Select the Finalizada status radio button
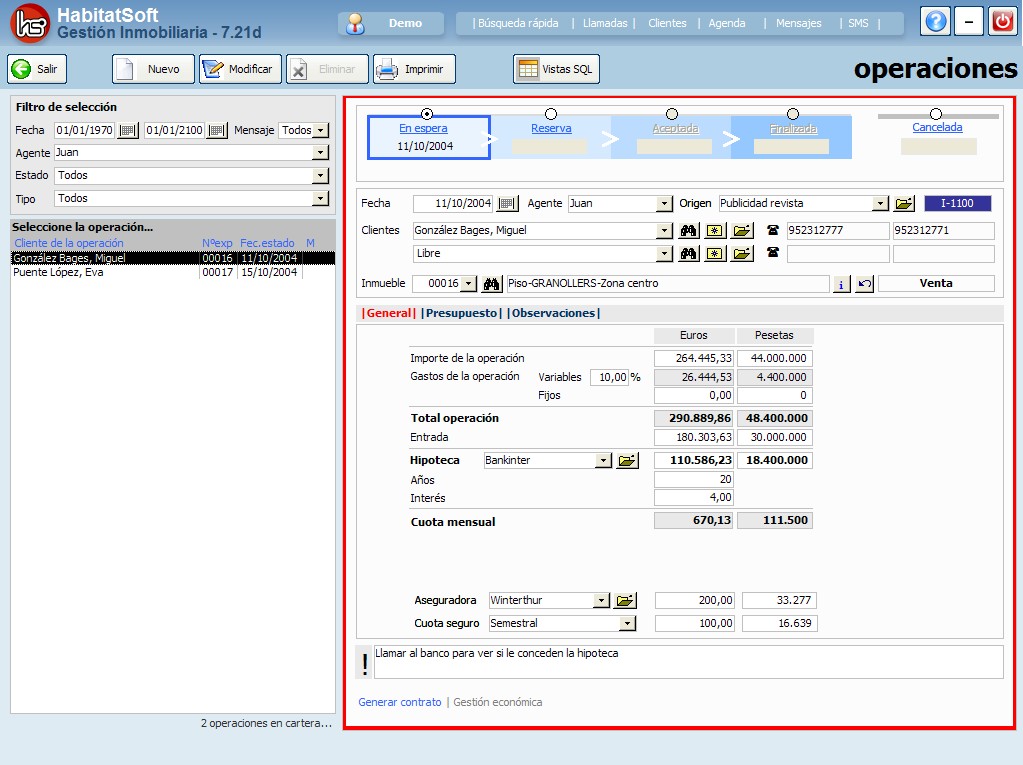This screenshot has width=1023, height=765. (x=793, y=114)
